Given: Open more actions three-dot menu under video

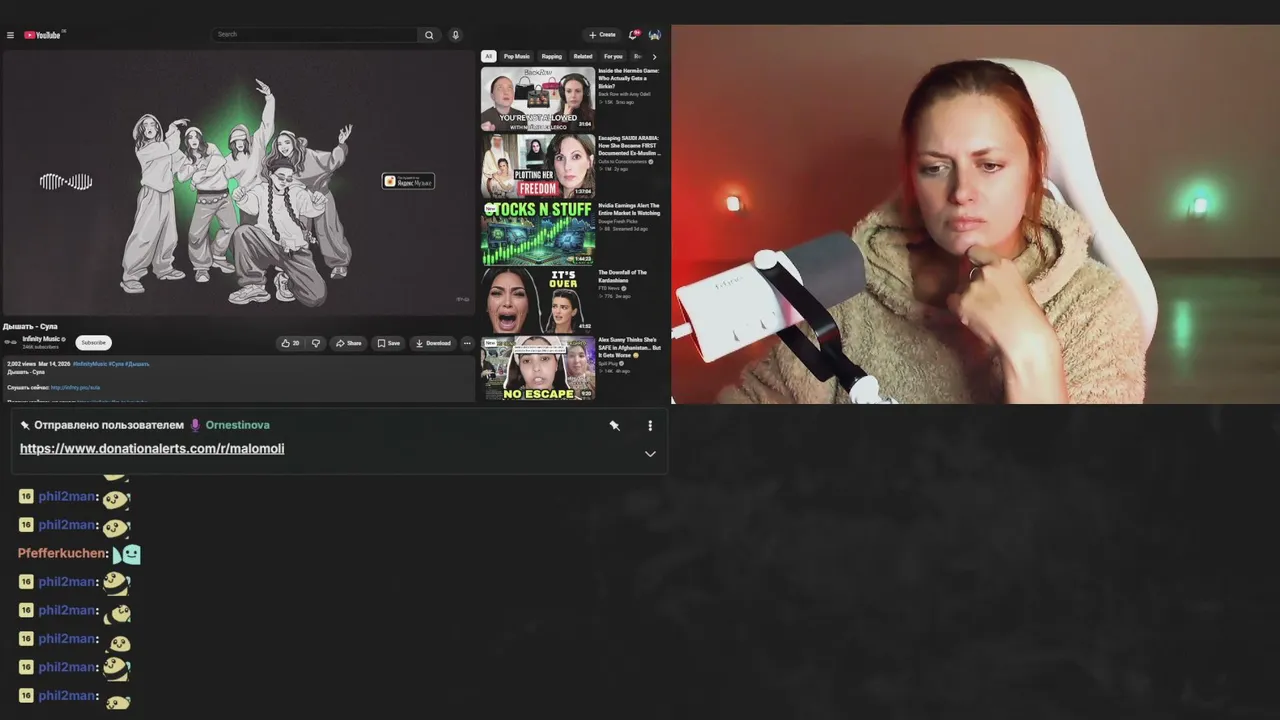Looking at the screenshot, I should (x=467, y=343).
